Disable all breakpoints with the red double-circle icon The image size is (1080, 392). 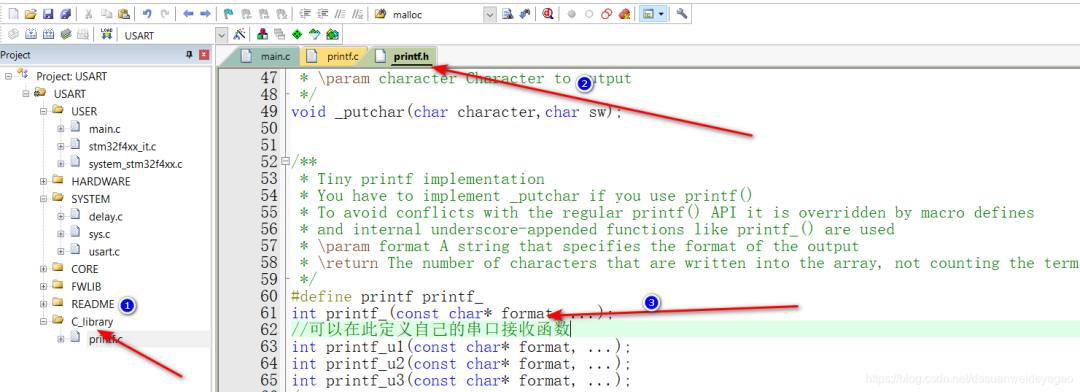click(x=606, y=14)
